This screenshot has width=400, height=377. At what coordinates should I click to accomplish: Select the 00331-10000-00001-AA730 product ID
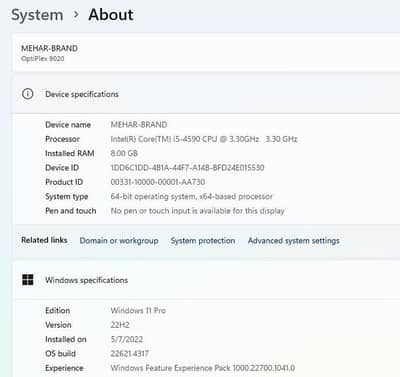158,182
